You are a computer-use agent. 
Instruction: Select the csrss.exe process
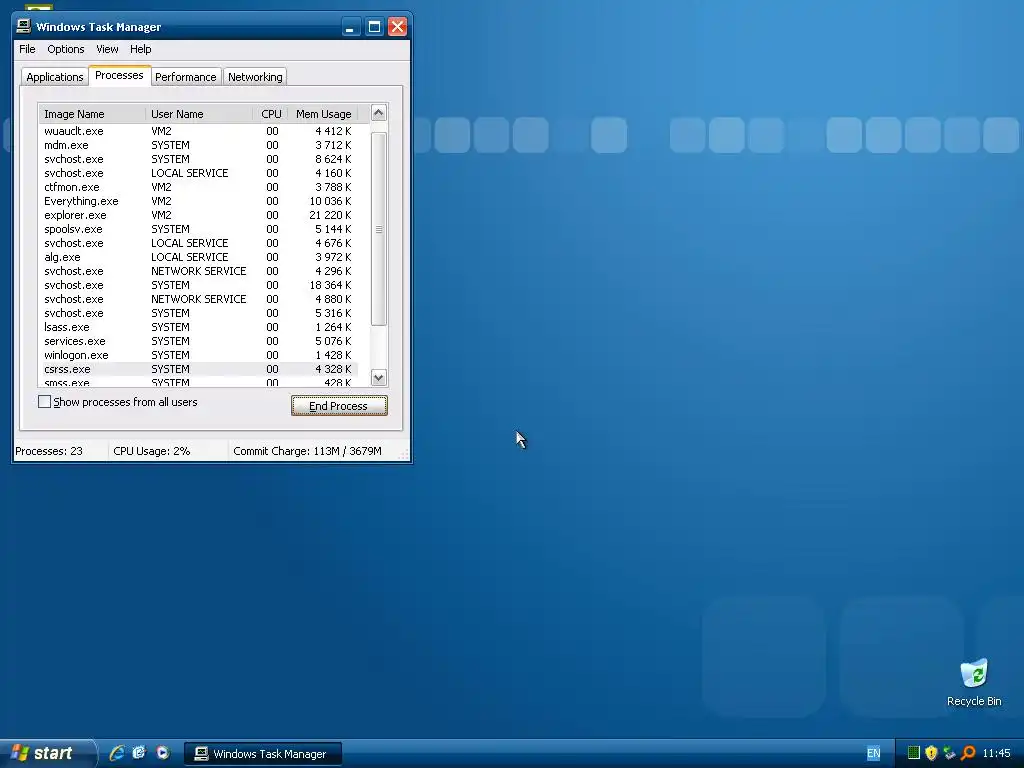pos(199,369)
